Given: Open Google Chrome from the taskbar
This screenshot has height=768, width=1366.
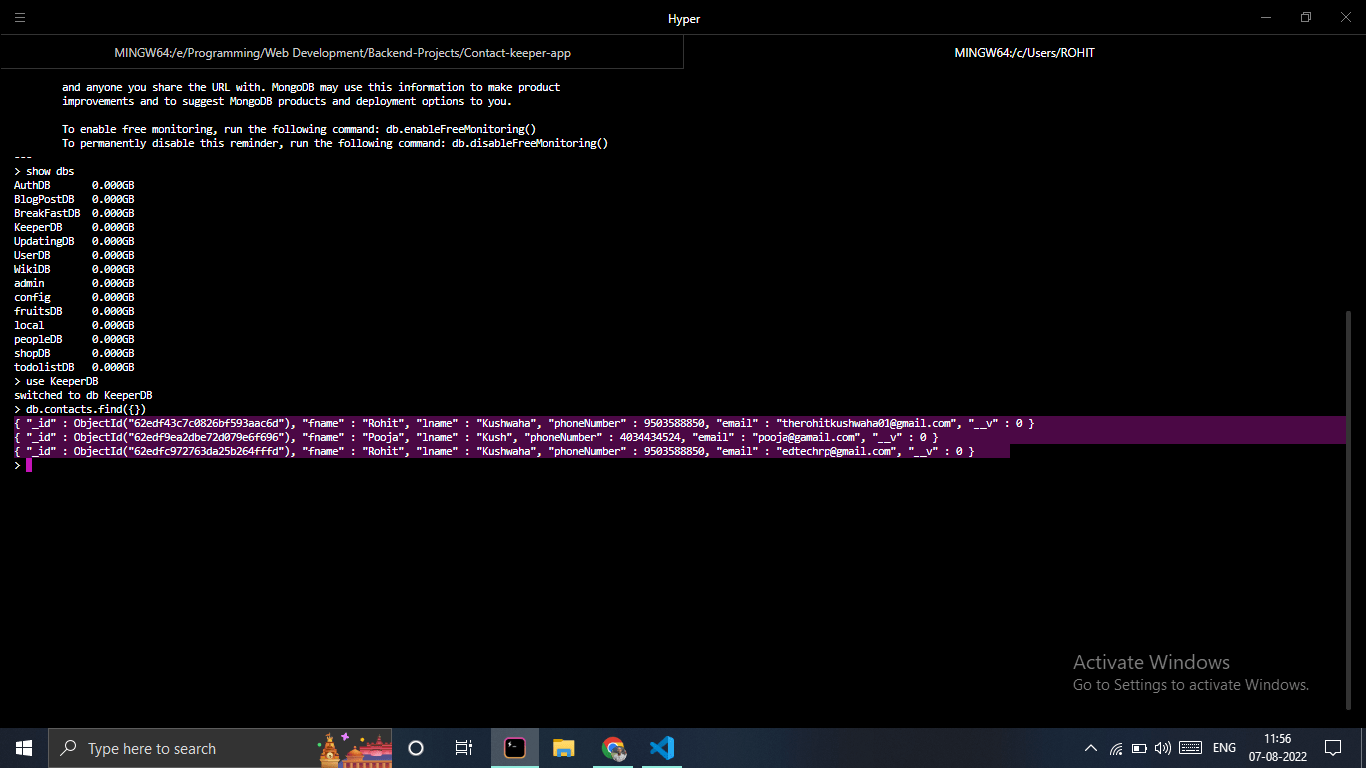Looking at the screenshot, I should click(x=613, y=748).
